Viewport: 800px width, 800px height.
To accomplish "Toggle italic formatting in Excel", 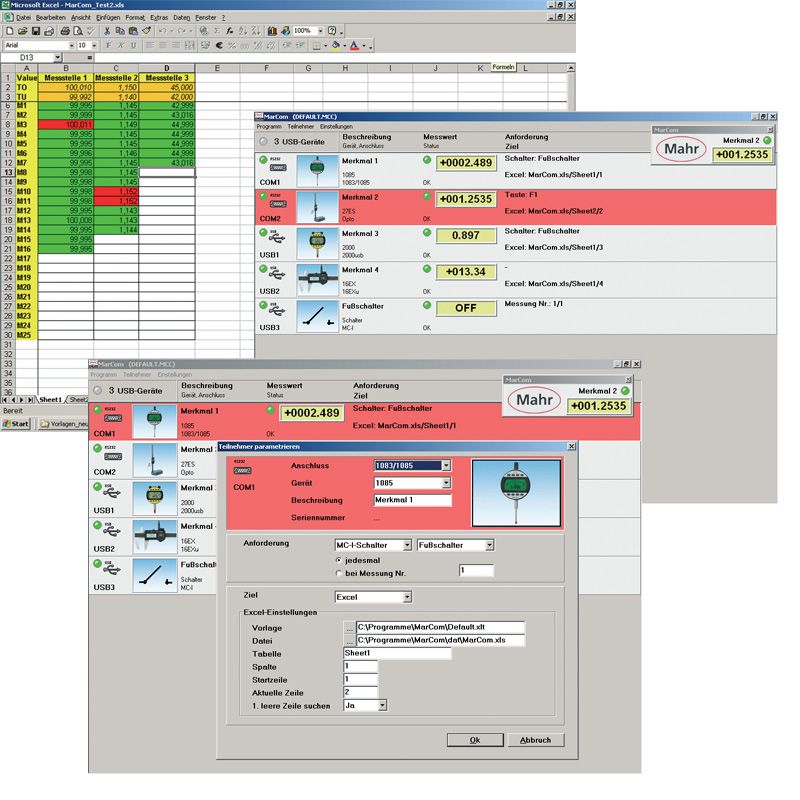I will click(121, 45).
